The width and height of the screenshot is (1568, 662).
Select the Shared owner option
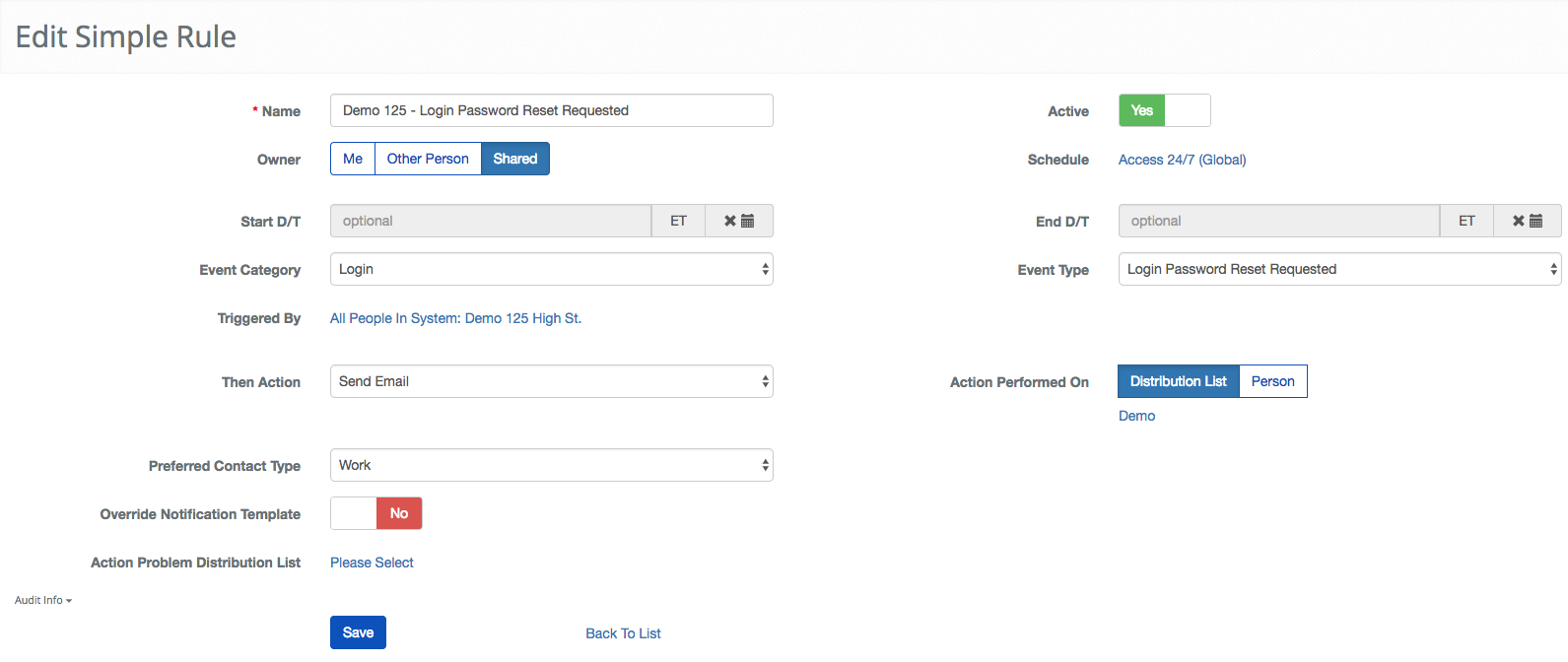tap(514, 159)
